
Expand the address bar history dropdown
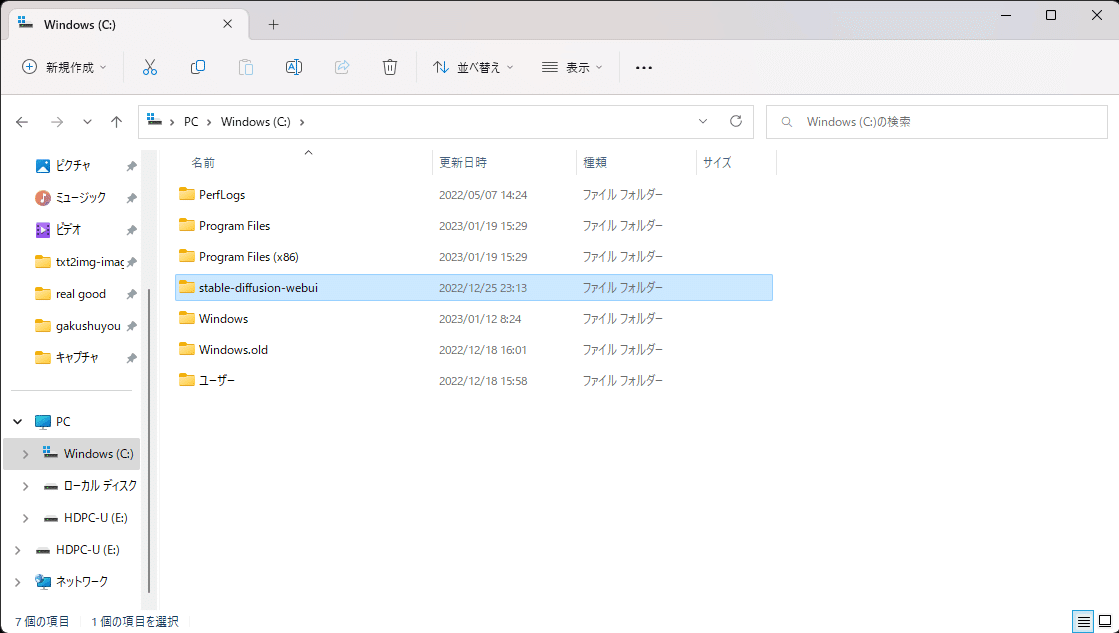coord(703,121)
